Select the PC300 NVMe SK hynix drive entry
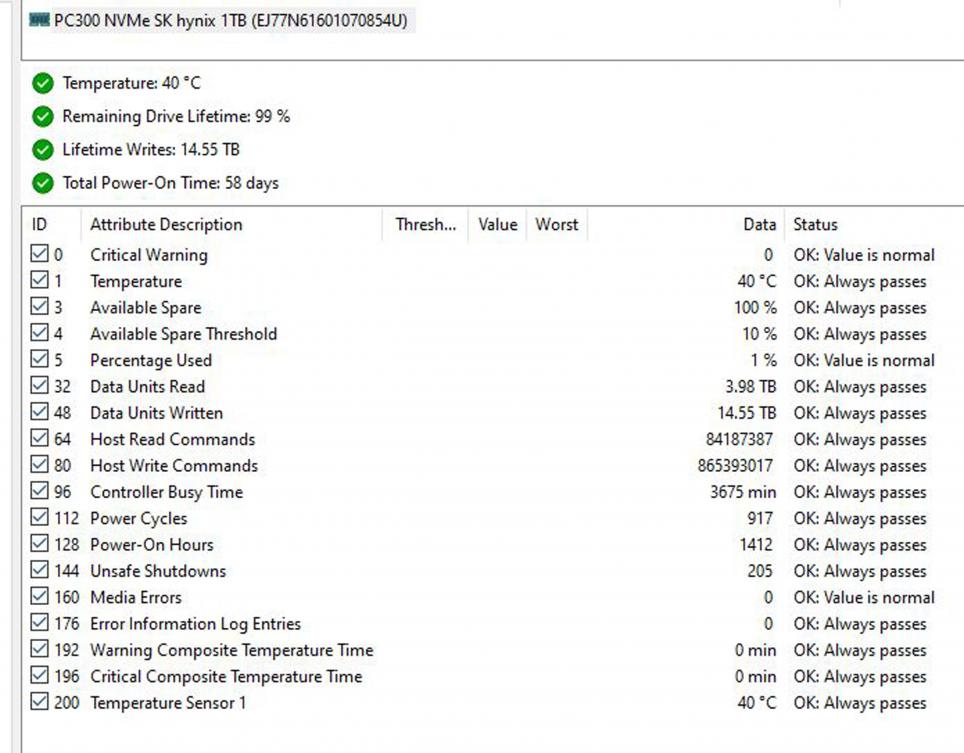Screen dimensions: 964x753 coord(230,21)
